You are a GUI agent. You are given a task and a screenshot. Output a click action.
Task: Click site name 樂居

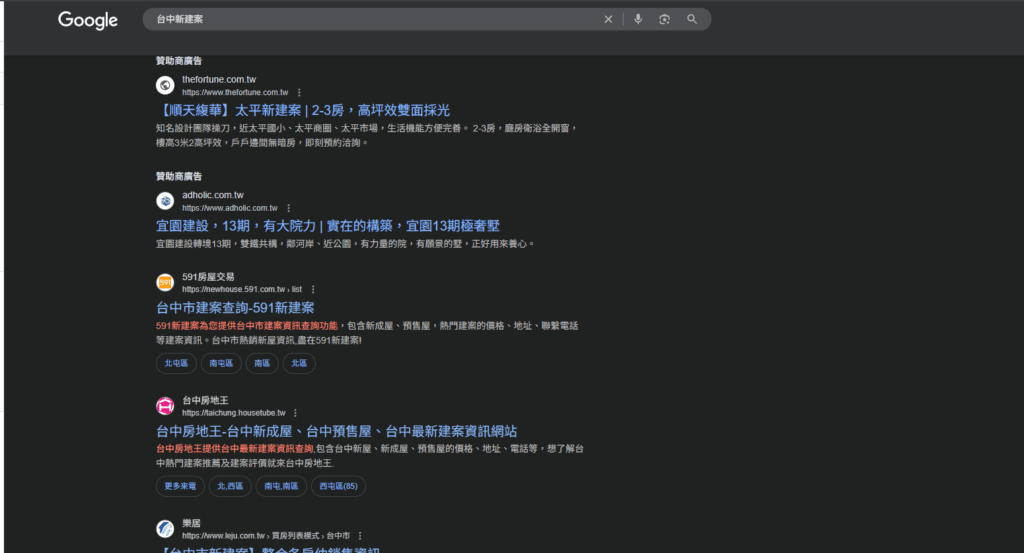click(191, 524)
